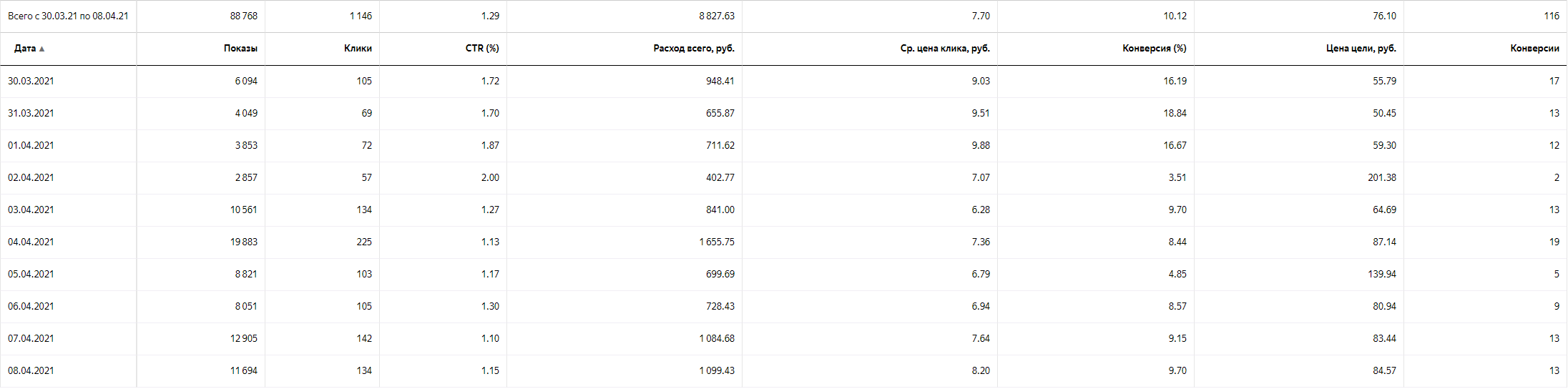The image size is (1568, 389).
Task: Click the Всего с 30.03.21 по 08.04.21 cell
Action: (x=68, y=16)
